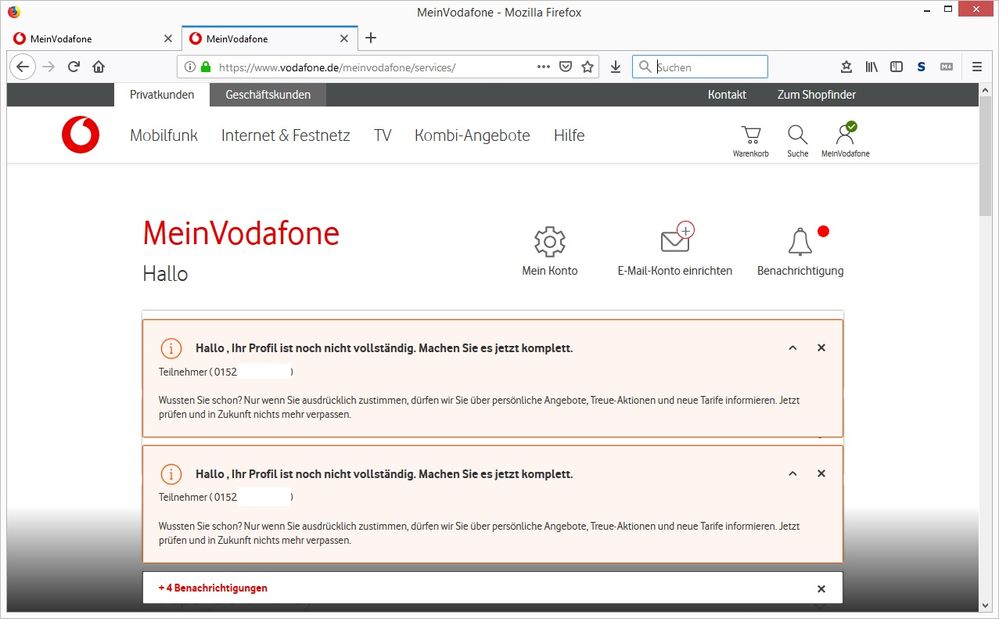The height and width of the screenshot is (619, 999).
Task: Click the page vertical scrollbar thumb
Action: click(985, 156)
